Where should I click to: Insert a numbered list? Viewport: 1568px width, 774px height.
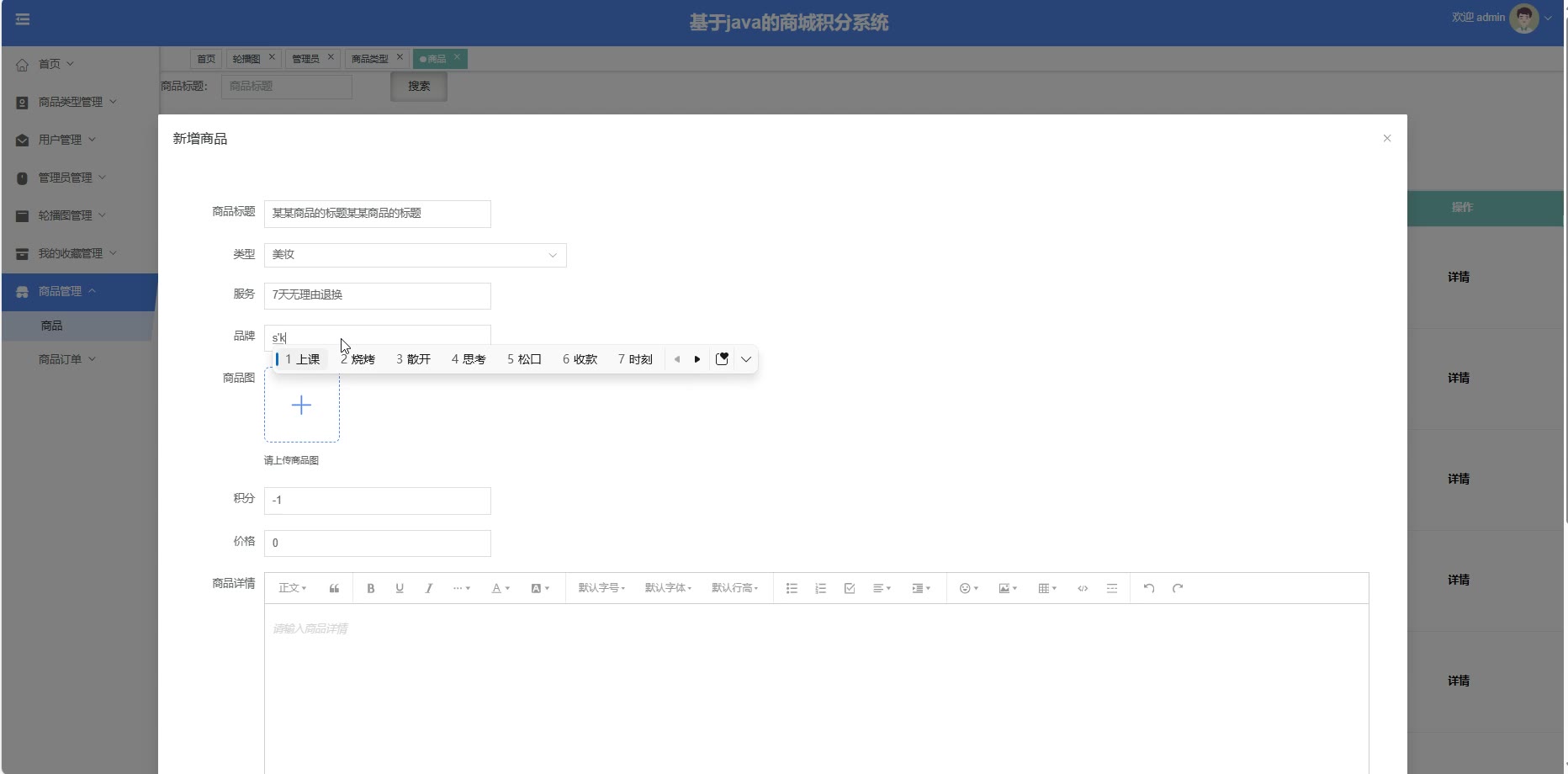(x=821, y=588)
